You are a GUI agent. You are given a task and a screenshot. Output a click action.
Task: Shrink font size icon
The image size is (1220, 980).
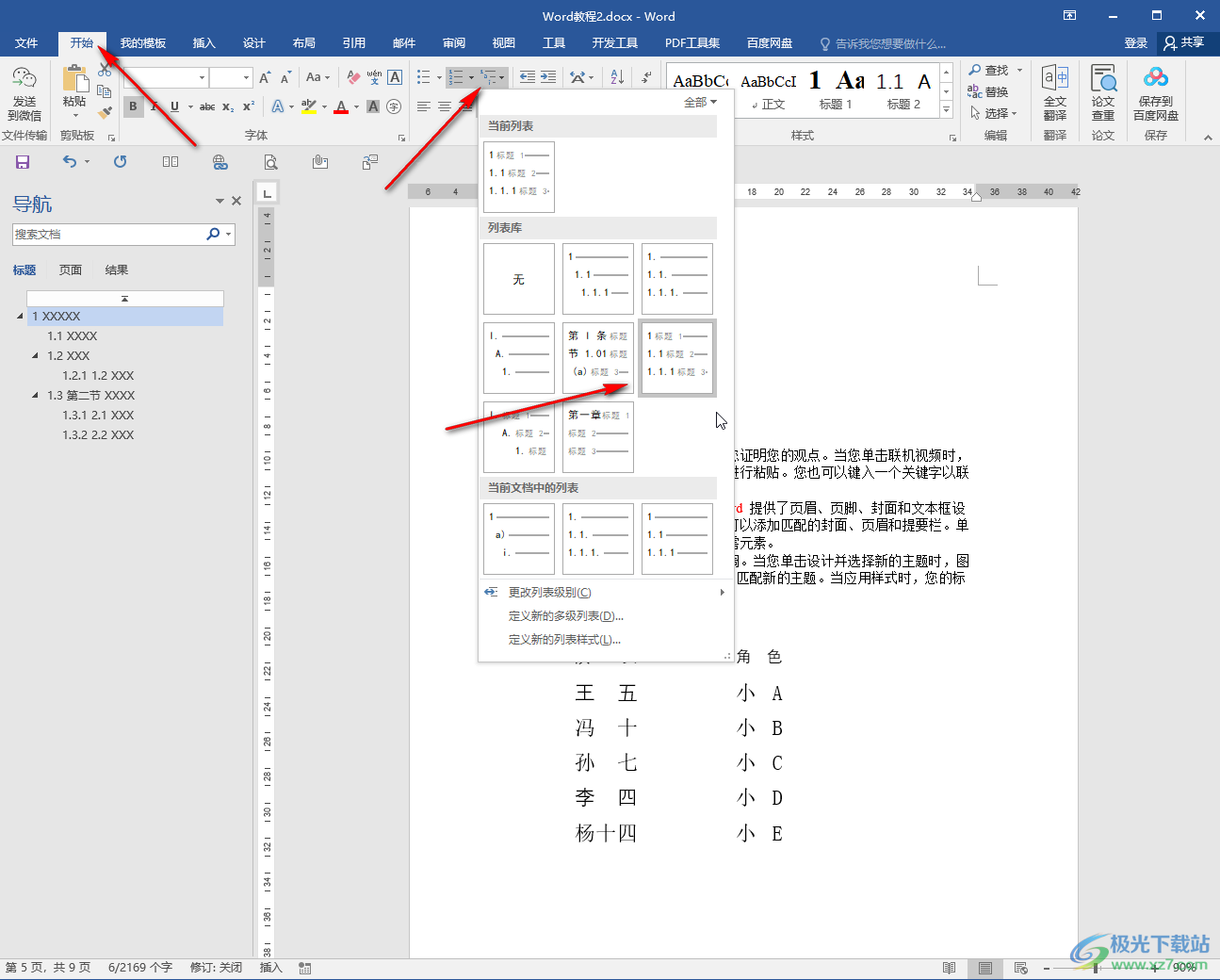(285, 77)
